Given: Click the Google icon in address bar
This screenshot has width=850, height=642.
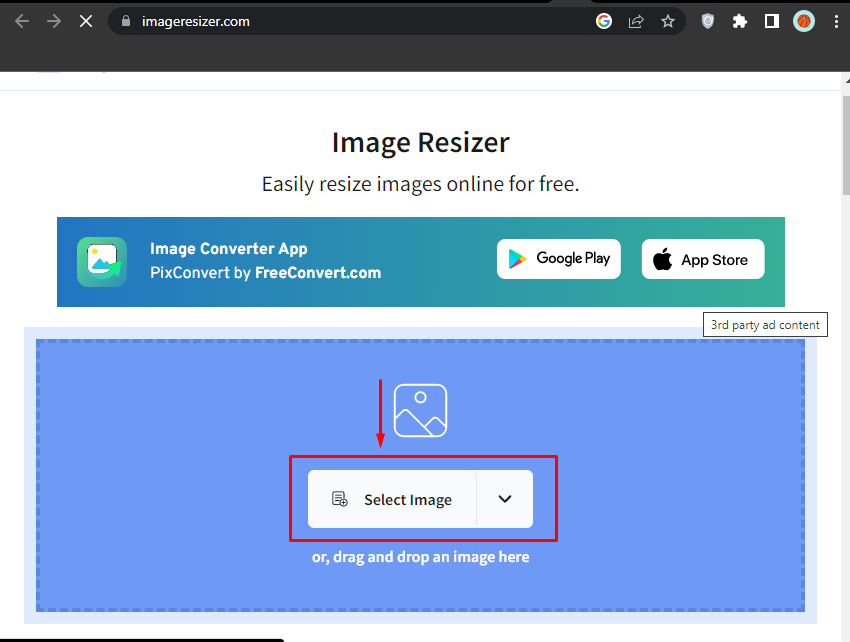Looking at the screenshot, I should pos(603,21).
